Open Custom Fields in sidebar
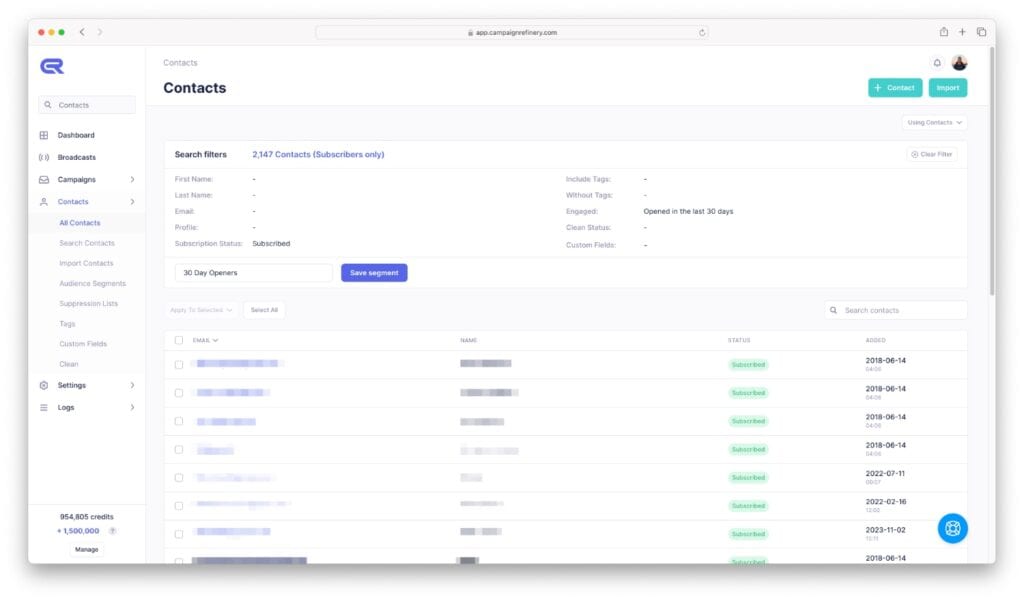Viewport: 1024px width, 601px height. click(x=83, y=344)
